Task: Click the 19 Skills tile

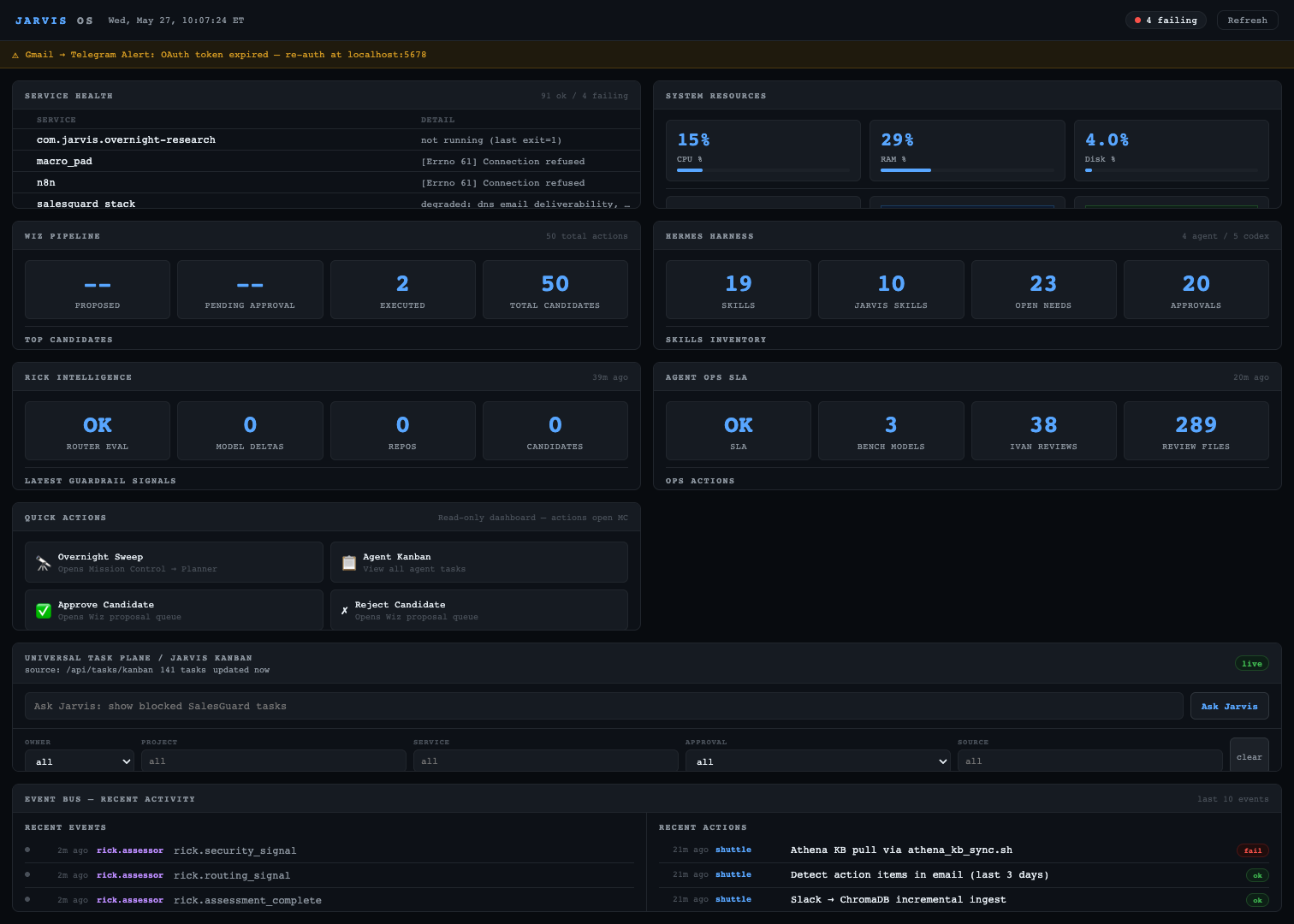Action: 739,290
